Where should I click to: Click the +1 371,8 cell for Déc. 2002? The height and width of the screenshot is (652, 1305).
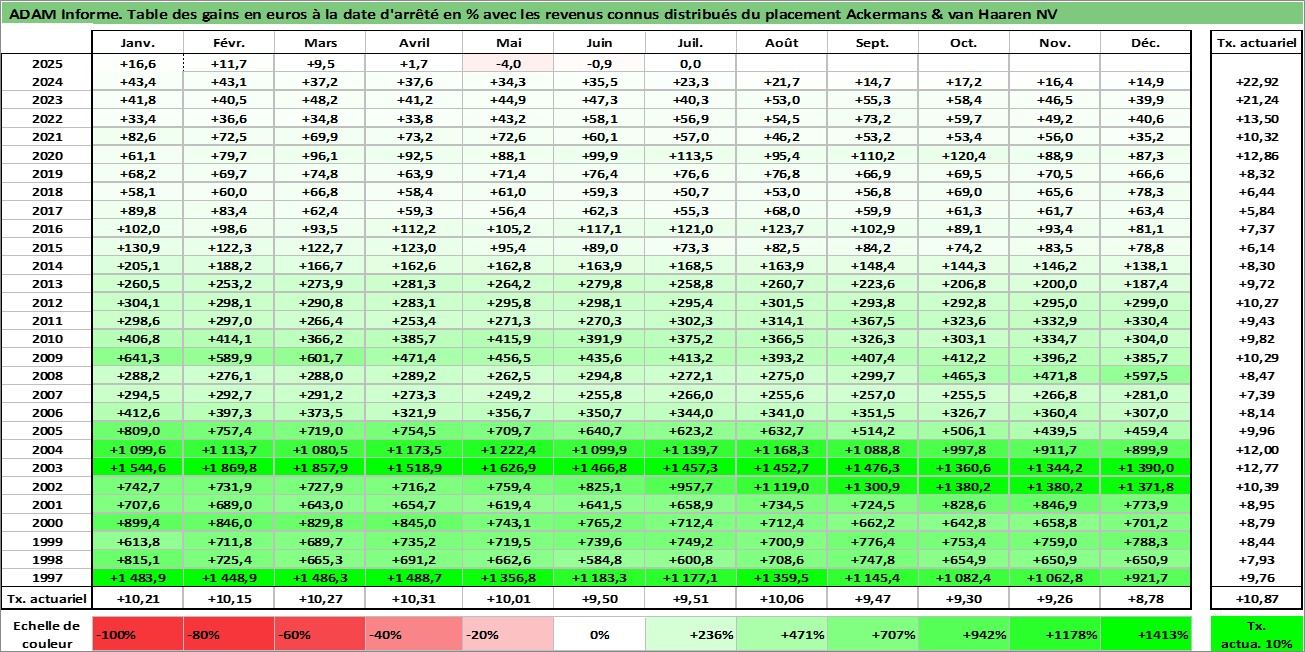click(1146, 486)
